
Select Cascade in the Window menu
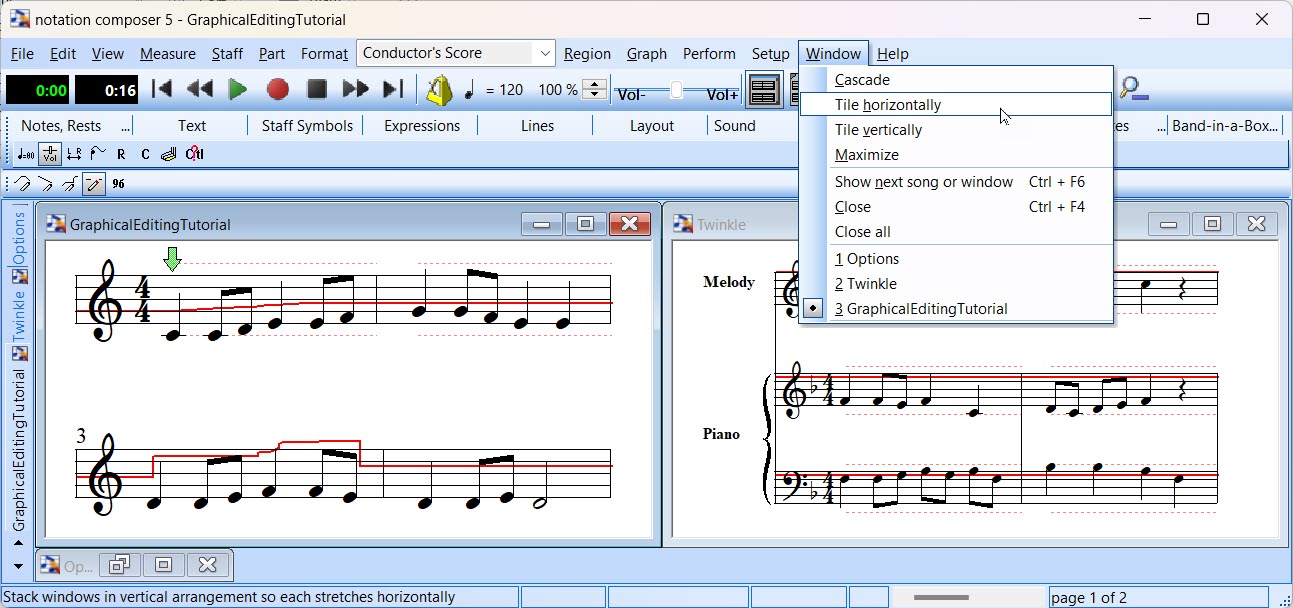pyautogui.click(x=862, y=80)
